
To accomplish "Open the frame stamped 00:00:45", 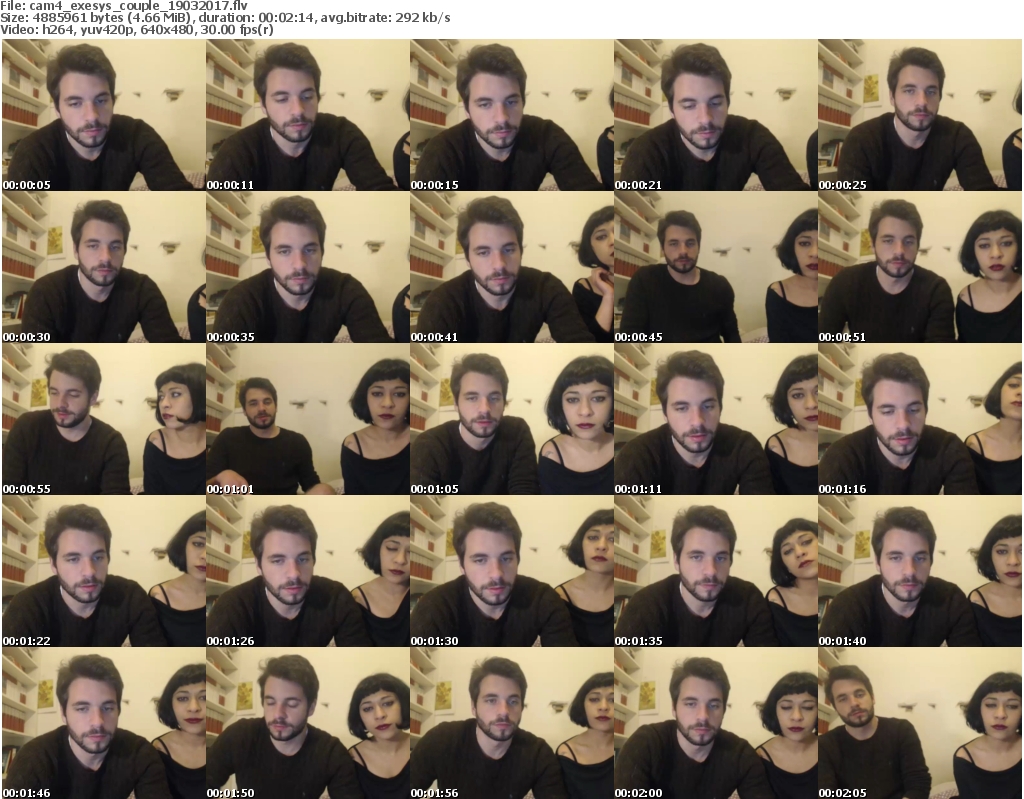I will [x=716, y=267].
